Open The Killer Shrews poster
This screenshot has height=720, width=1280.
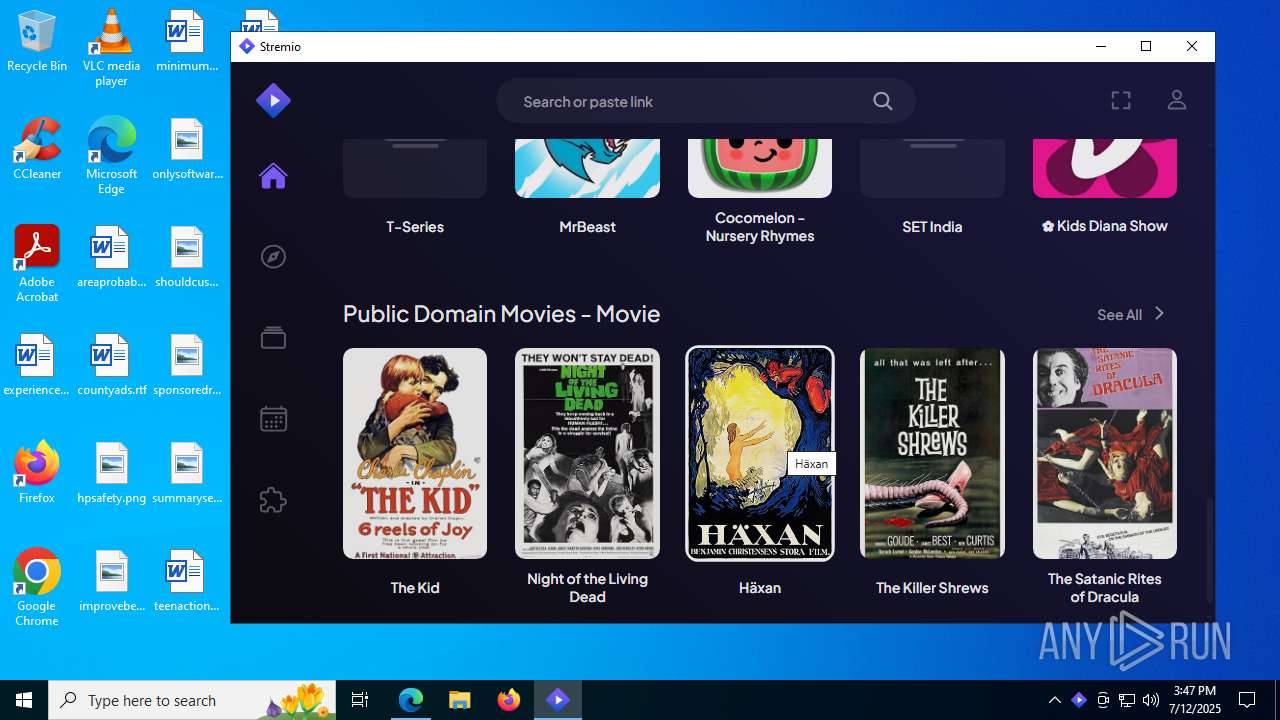[x=932, y=453]
